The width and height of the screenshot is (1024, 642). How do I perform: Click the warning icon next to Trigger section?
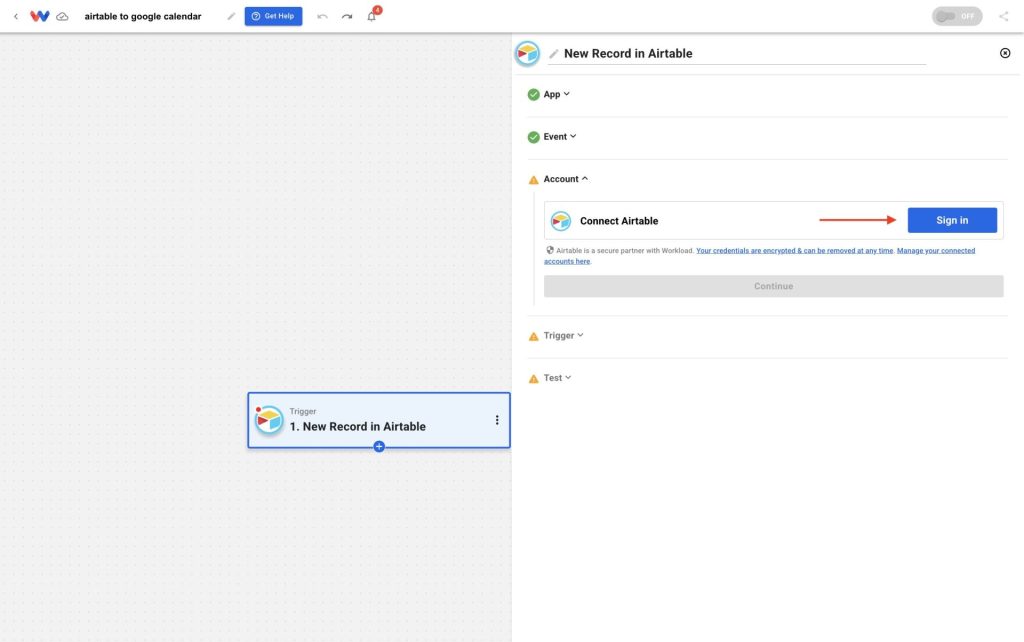pos(534,336)
